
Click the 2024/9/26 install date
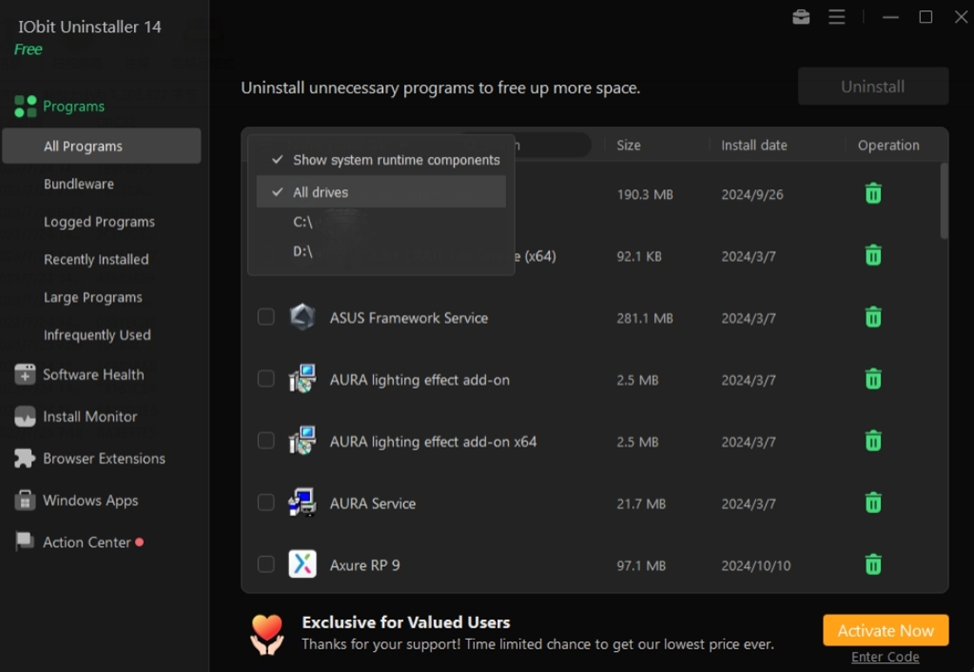(x=752, y=194)
